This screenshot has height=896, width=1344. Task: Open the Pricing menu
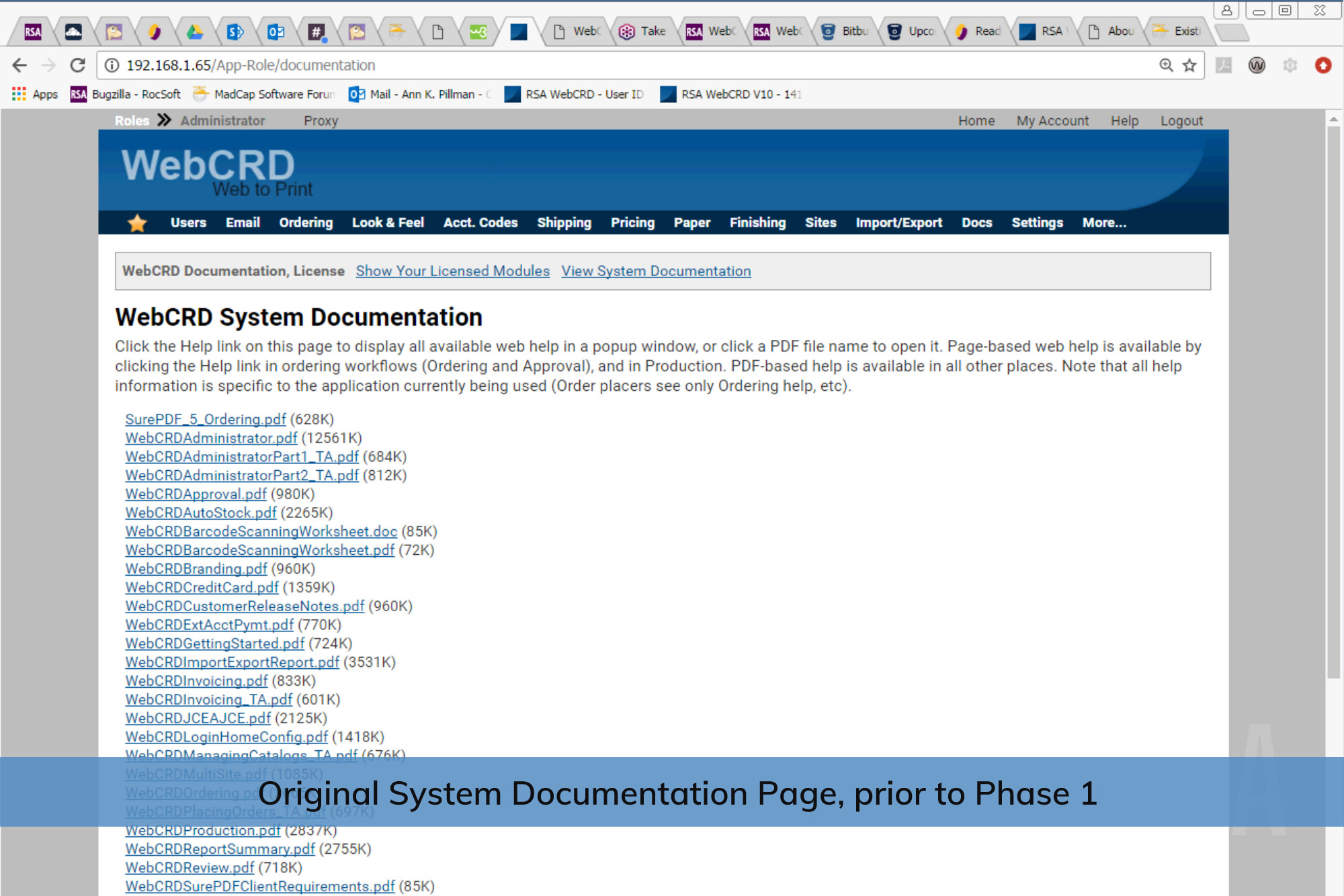pos(632,223)
